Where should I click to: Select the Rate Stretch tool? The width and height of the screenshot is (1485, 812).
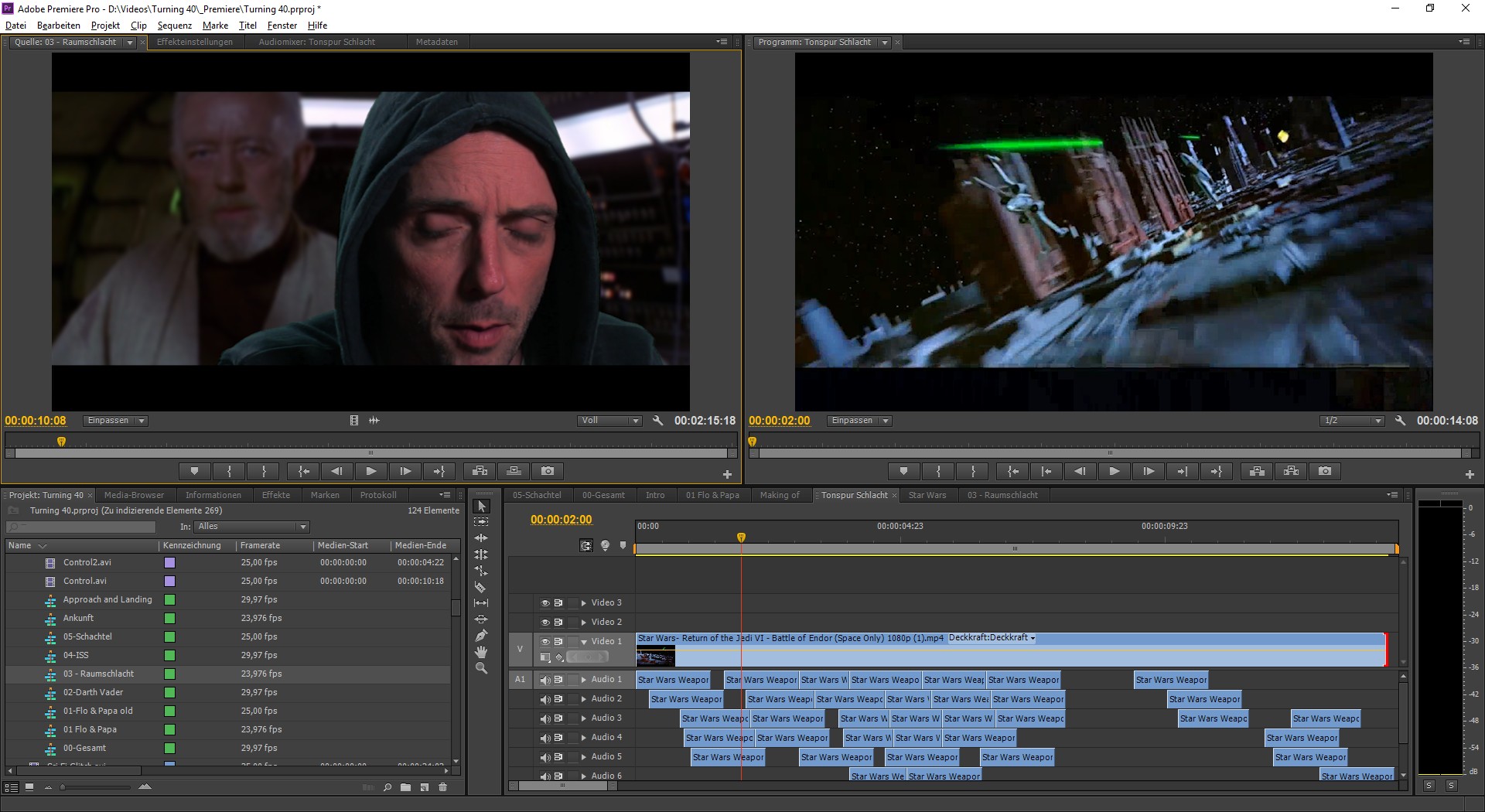point(481,571)
